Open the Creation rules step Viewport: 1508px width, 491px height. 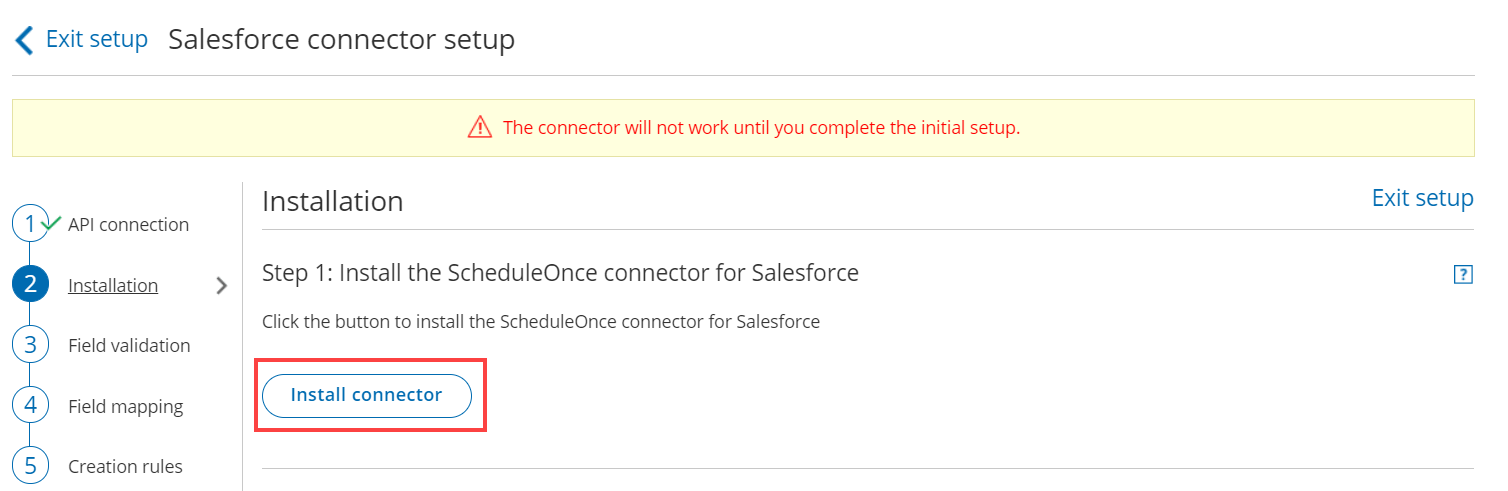pyautogui.click(x=125, y=467)
